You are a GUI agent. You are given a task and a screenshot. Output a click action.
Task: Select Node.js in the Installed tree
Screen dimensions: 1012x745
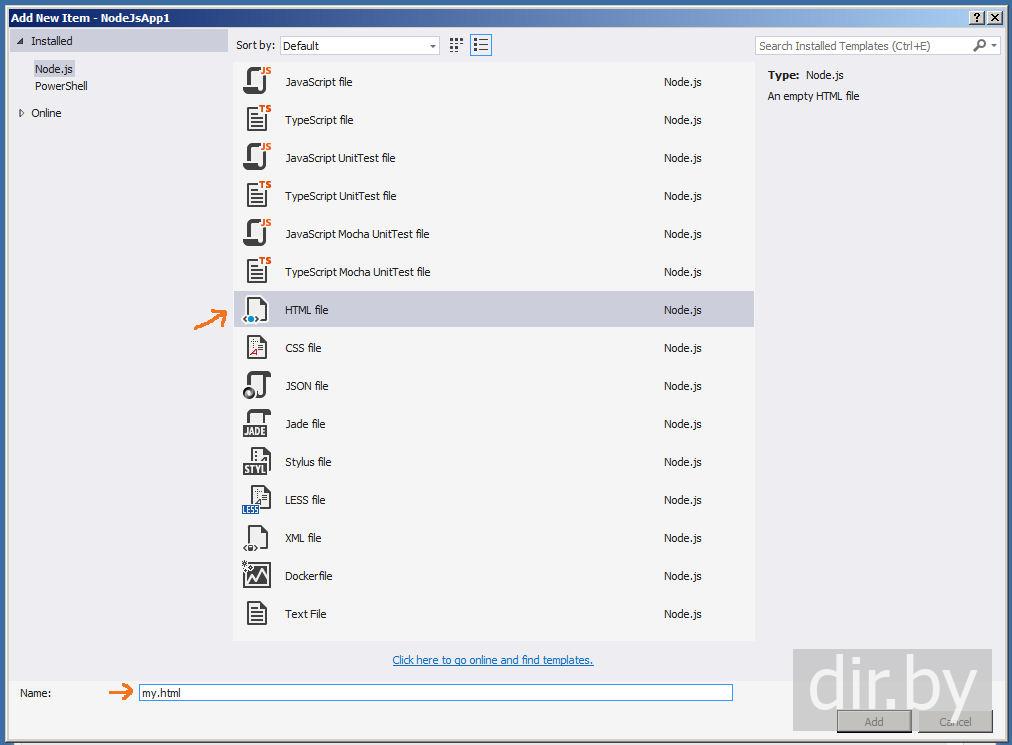(54, 69)
